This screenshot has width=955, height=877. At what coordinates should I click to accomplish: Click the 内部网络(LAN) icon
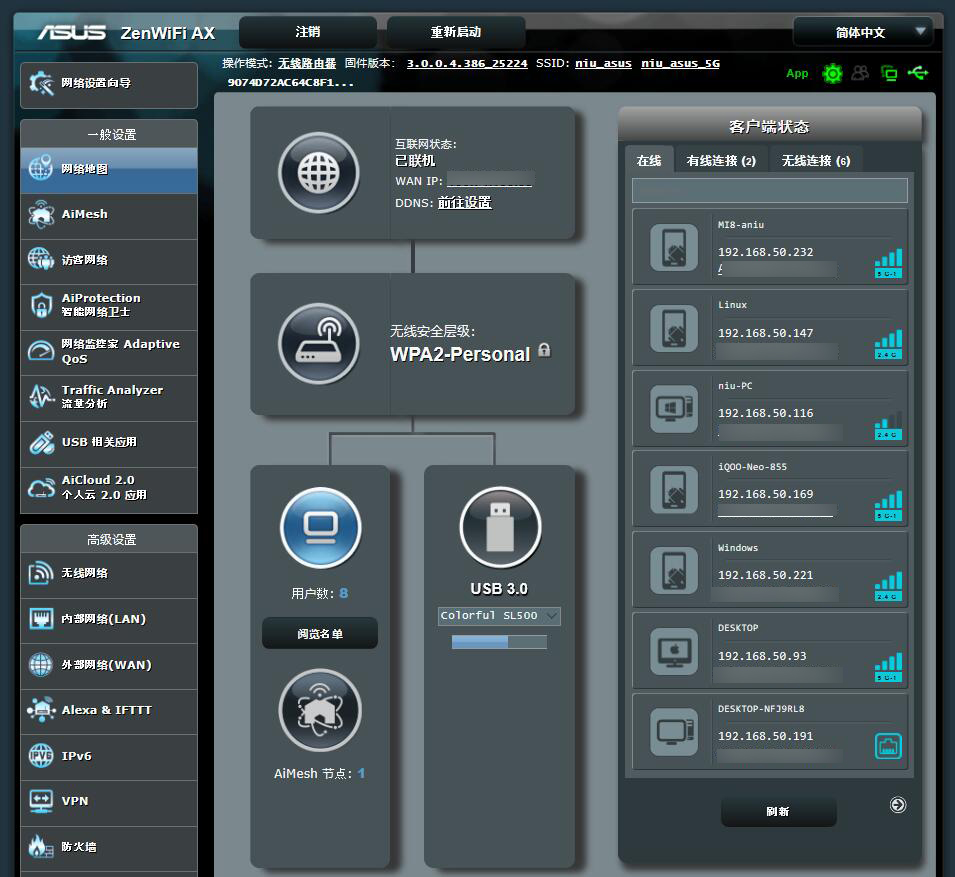(41, 619)
